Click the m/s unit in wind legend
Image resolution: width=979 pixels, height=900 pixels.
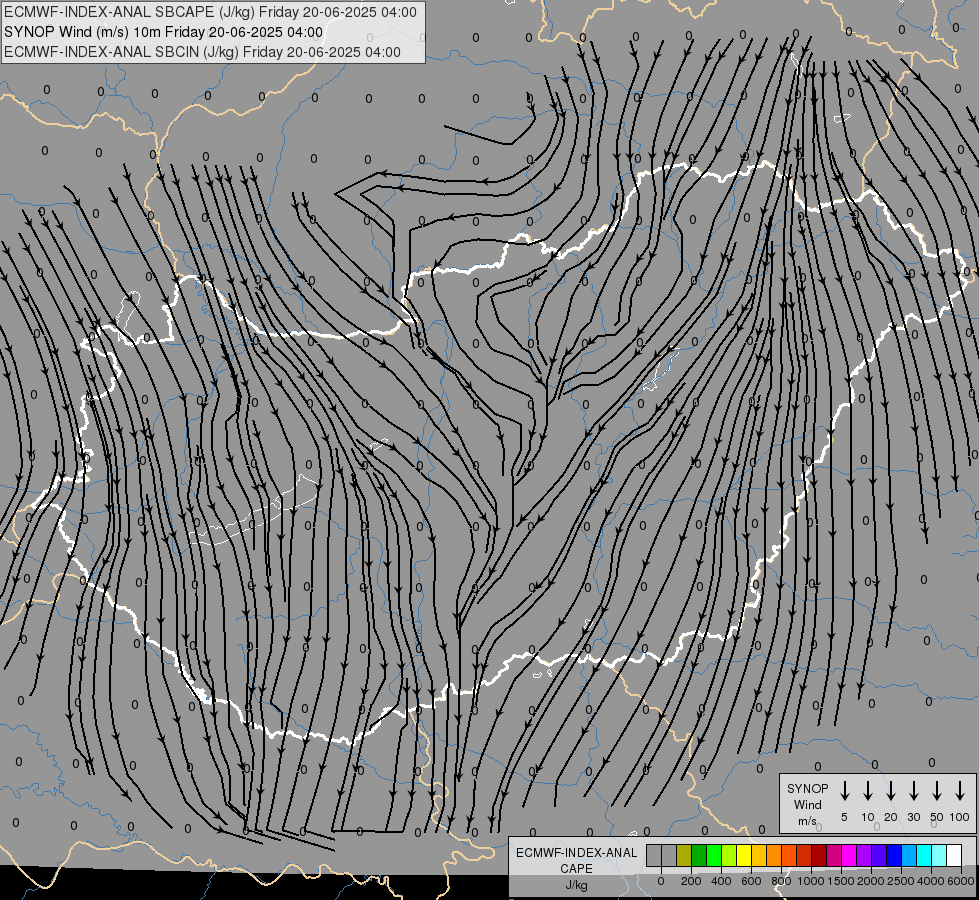(x=807, y=821)
